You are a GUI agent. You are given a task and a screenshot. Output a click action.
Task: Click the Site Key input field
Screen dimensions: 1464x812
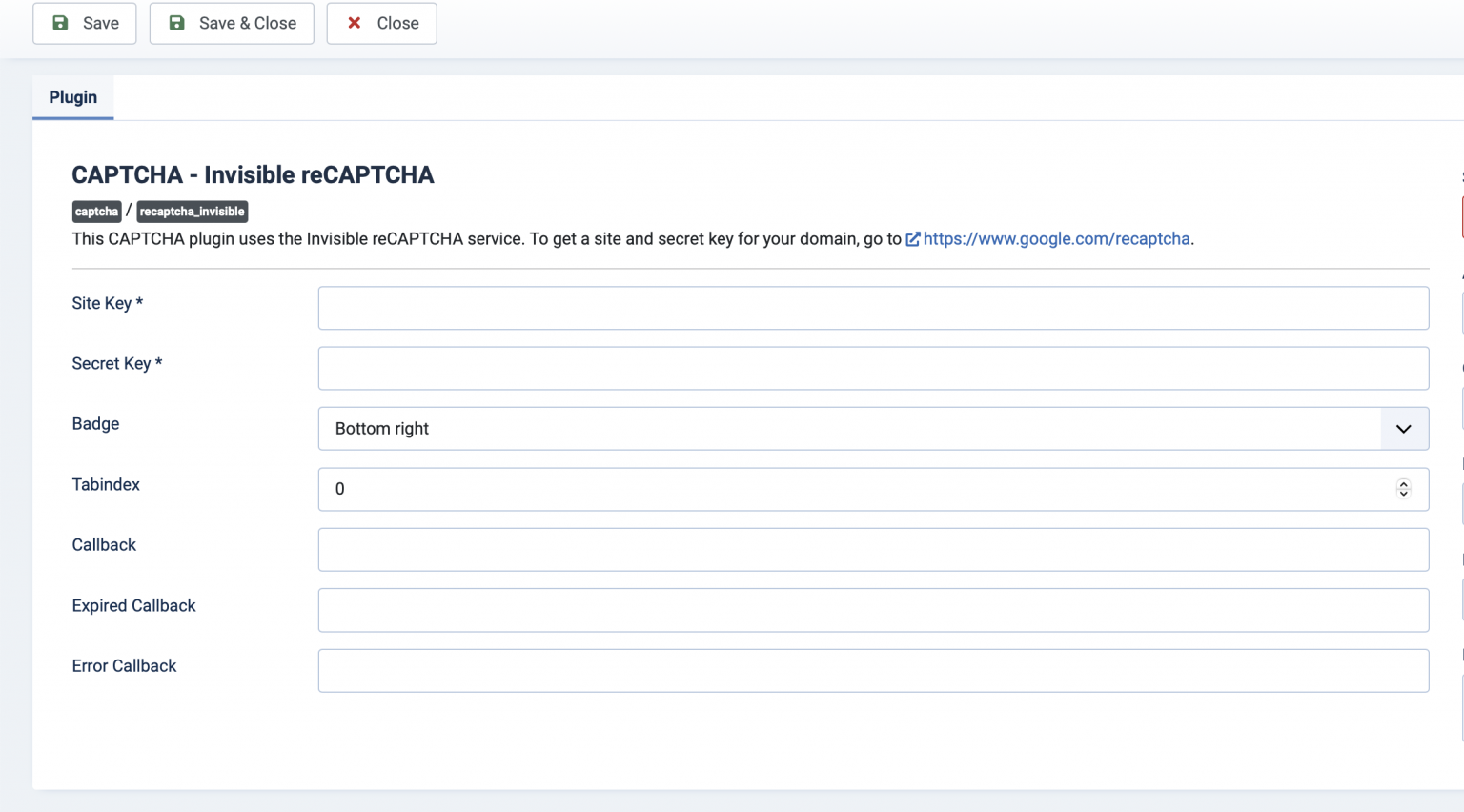[x=873, y=307]
